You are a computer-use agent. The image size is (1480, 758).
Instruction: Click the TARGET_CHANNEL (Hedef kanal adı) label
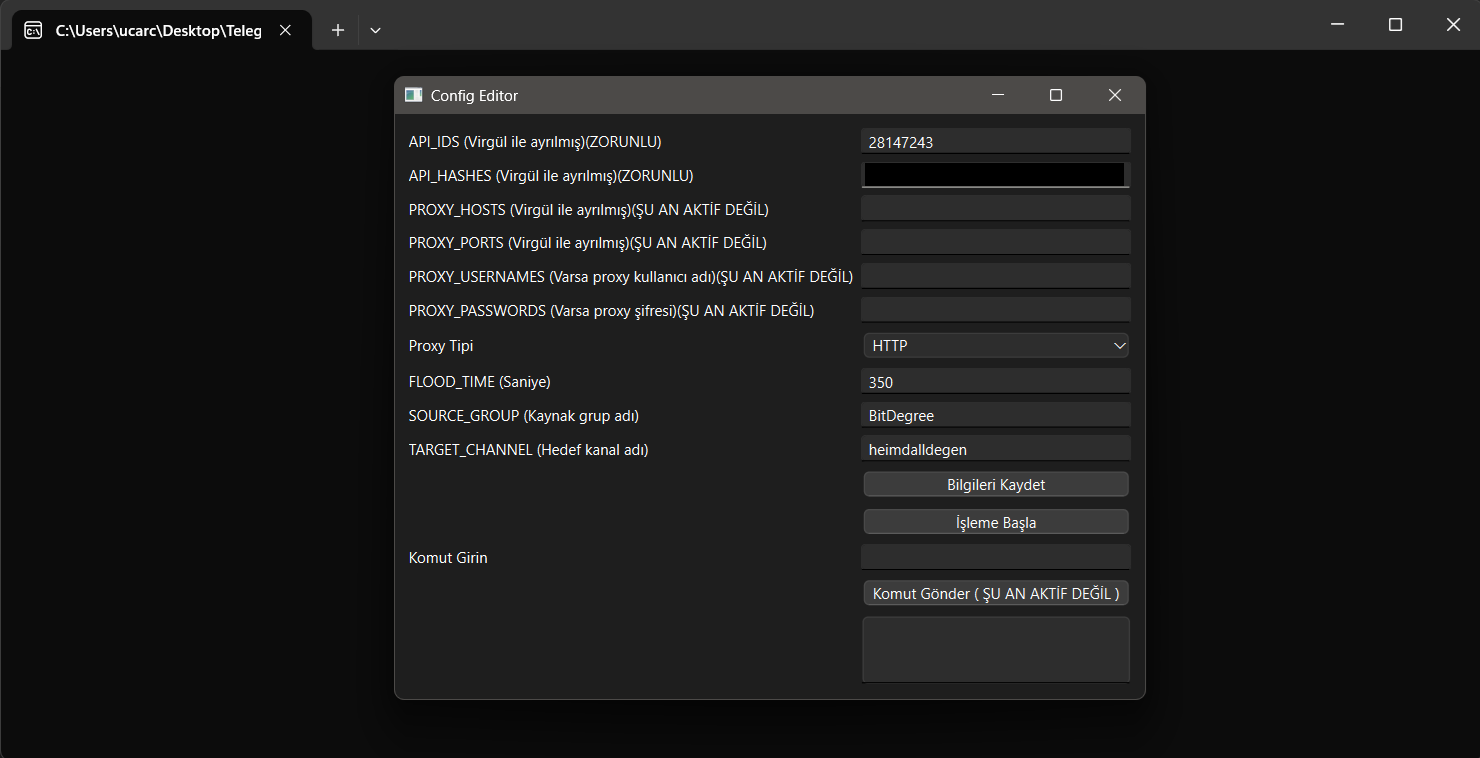pyautogui.click(x=529, y=450)
